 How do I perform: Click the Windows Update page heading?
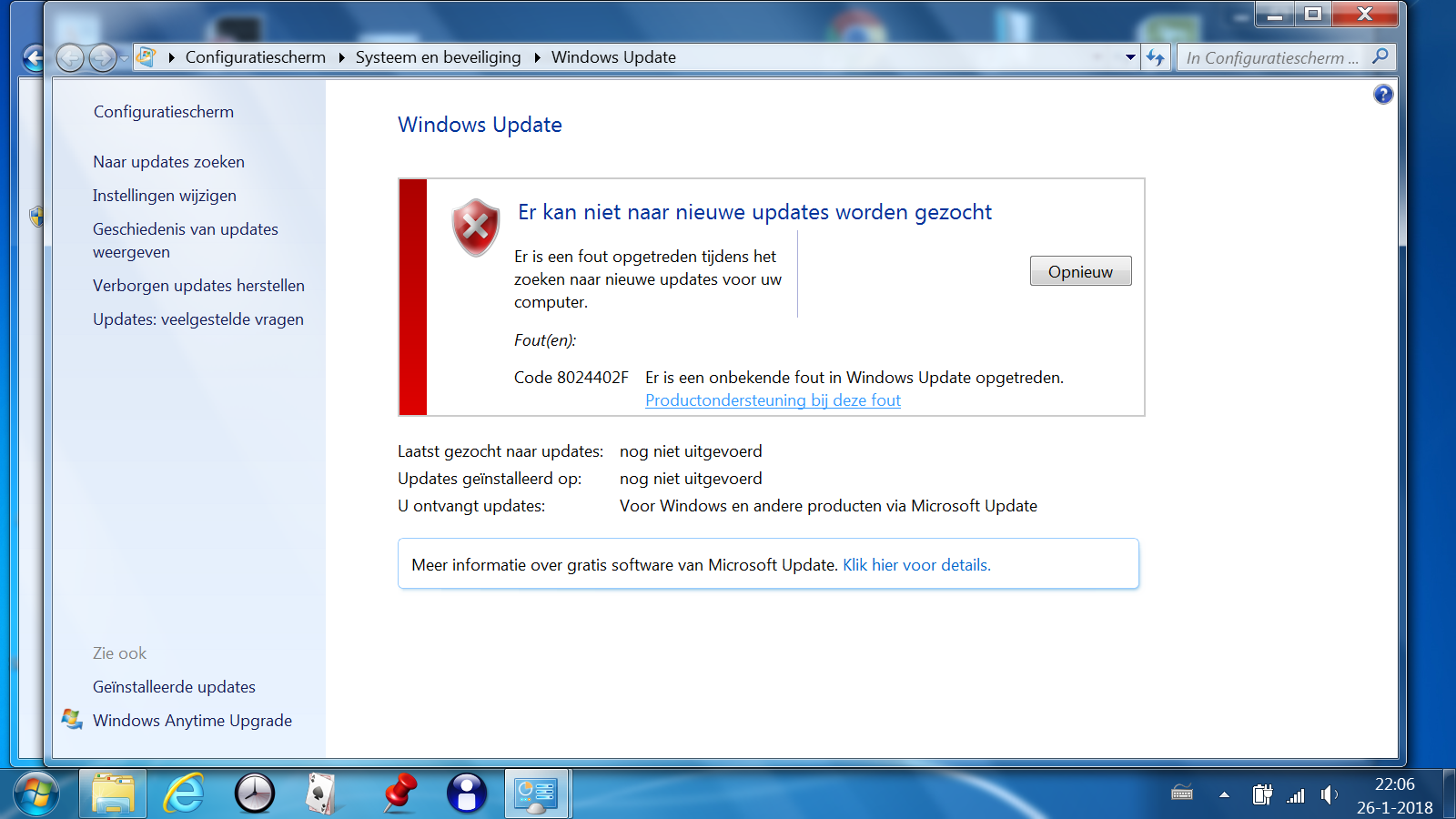[x=480, y=125]
